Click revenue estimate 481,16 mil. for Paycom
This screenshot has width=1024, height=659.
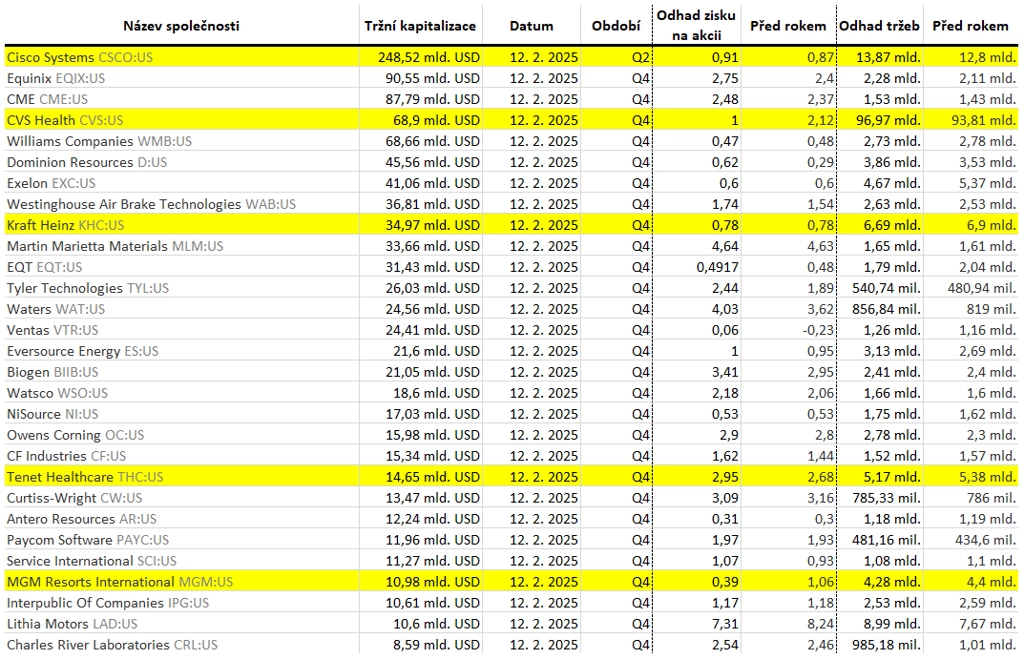point(886,540)
